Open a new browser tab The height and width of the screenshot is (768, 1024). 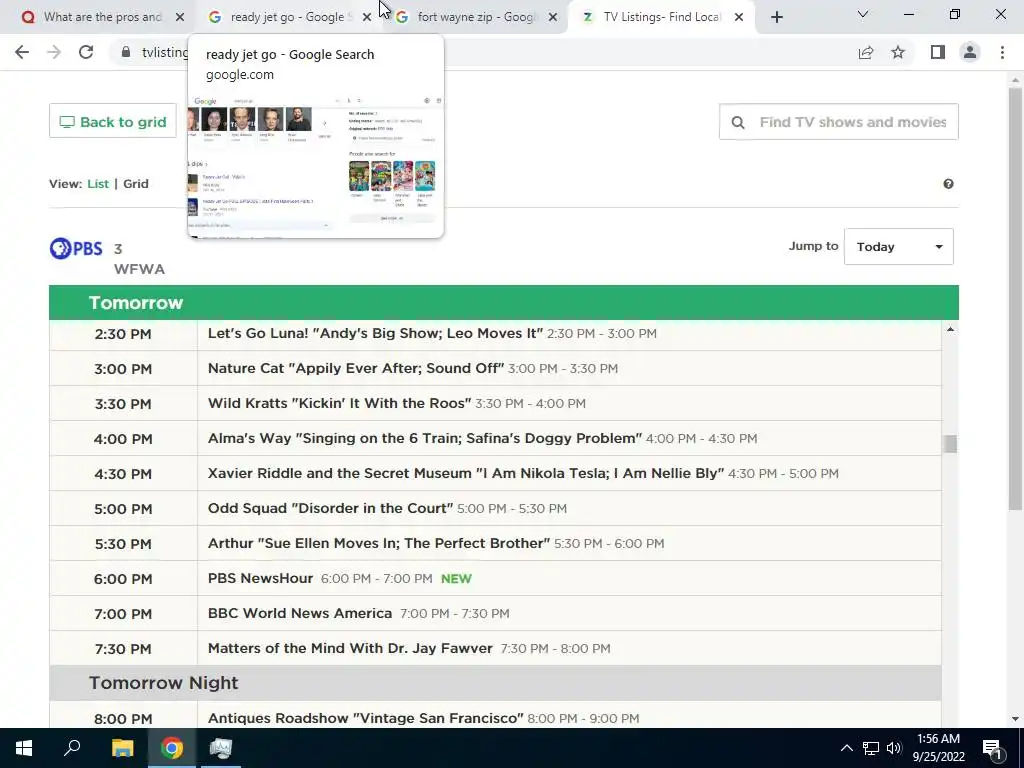776,18
